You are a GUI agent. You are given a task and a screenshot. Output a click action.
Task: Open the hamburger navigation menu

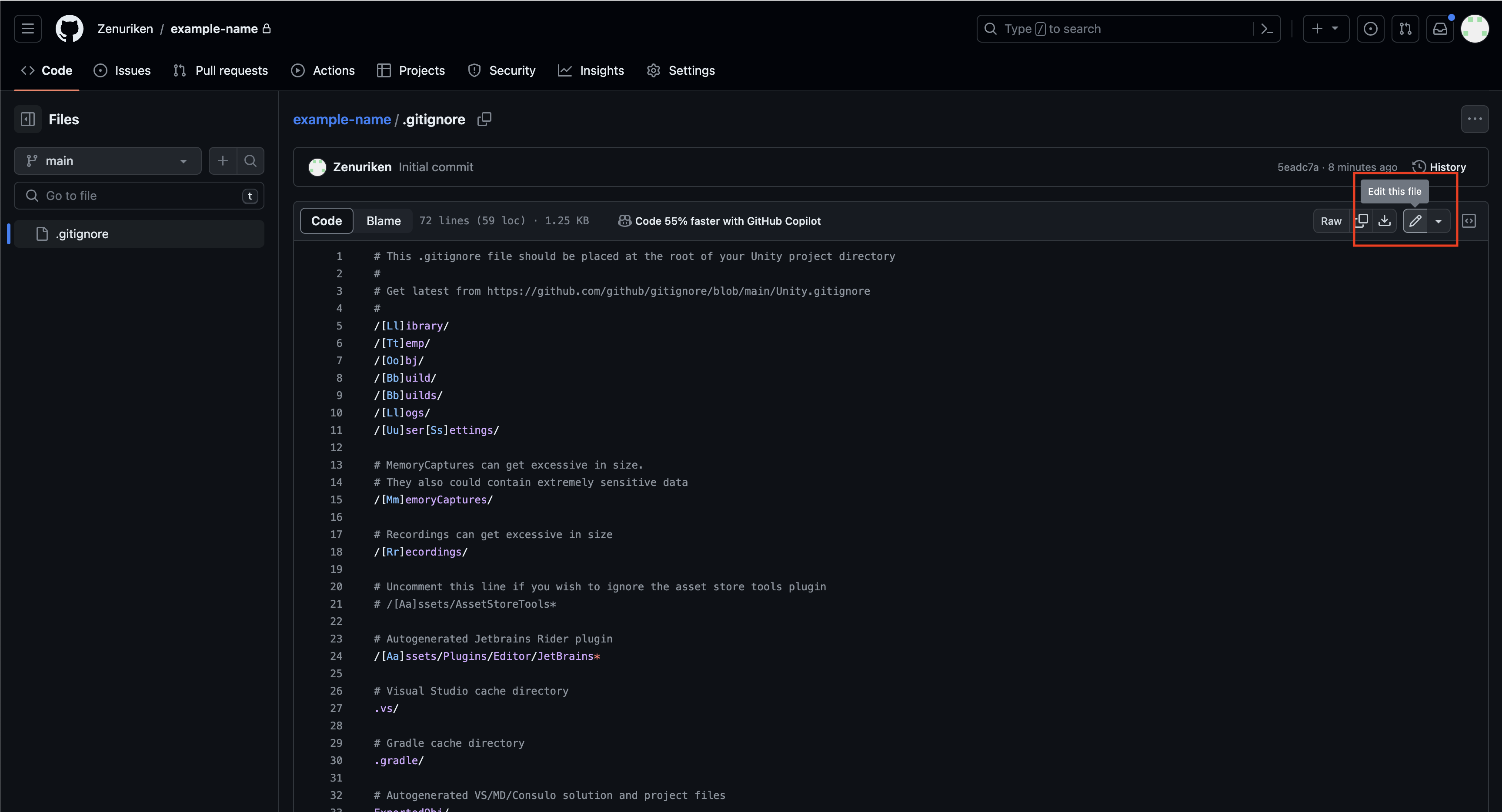pos(27,29)
